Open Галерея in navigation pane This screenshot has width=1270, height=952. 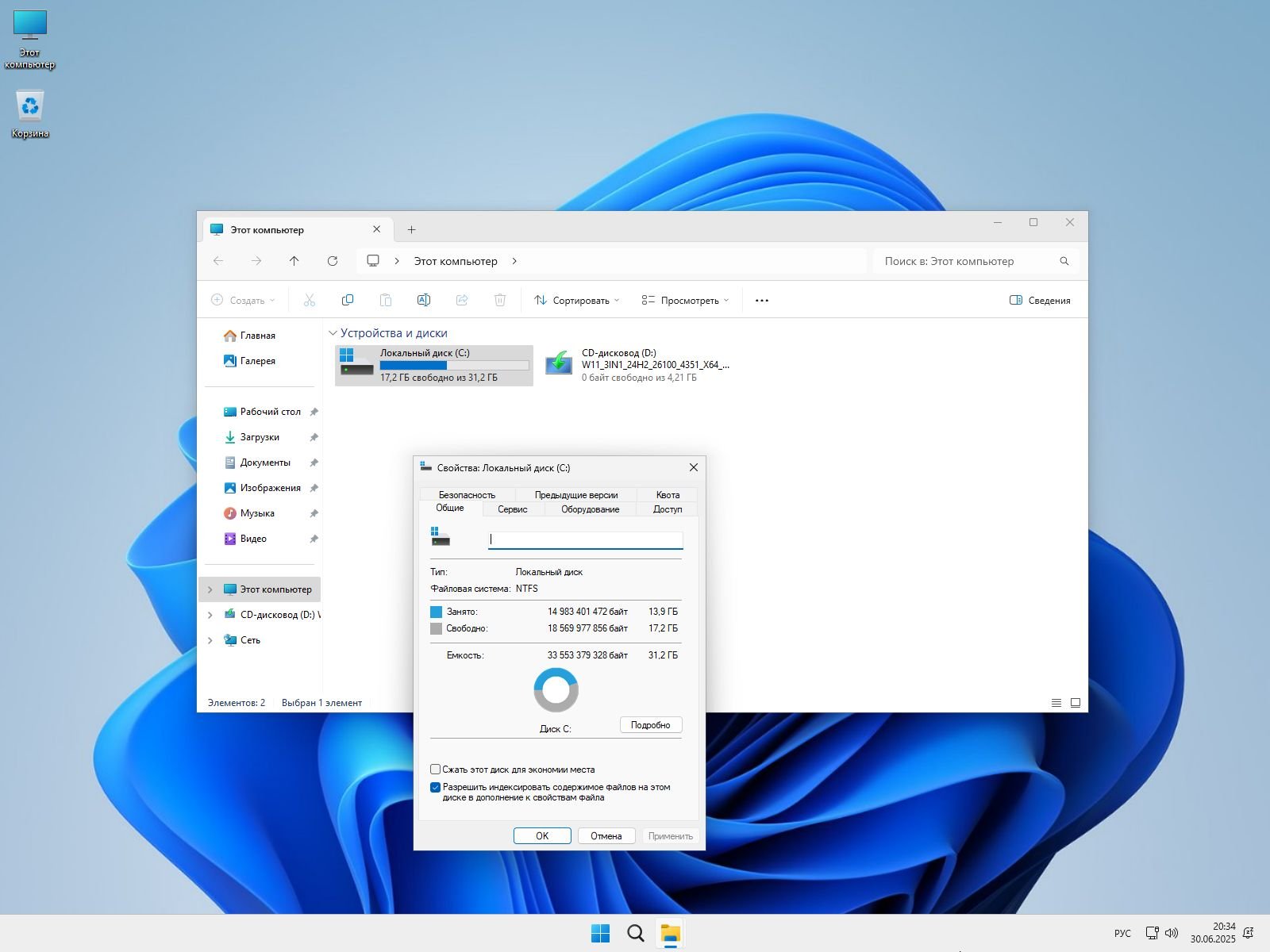click(x=259, y=361)
